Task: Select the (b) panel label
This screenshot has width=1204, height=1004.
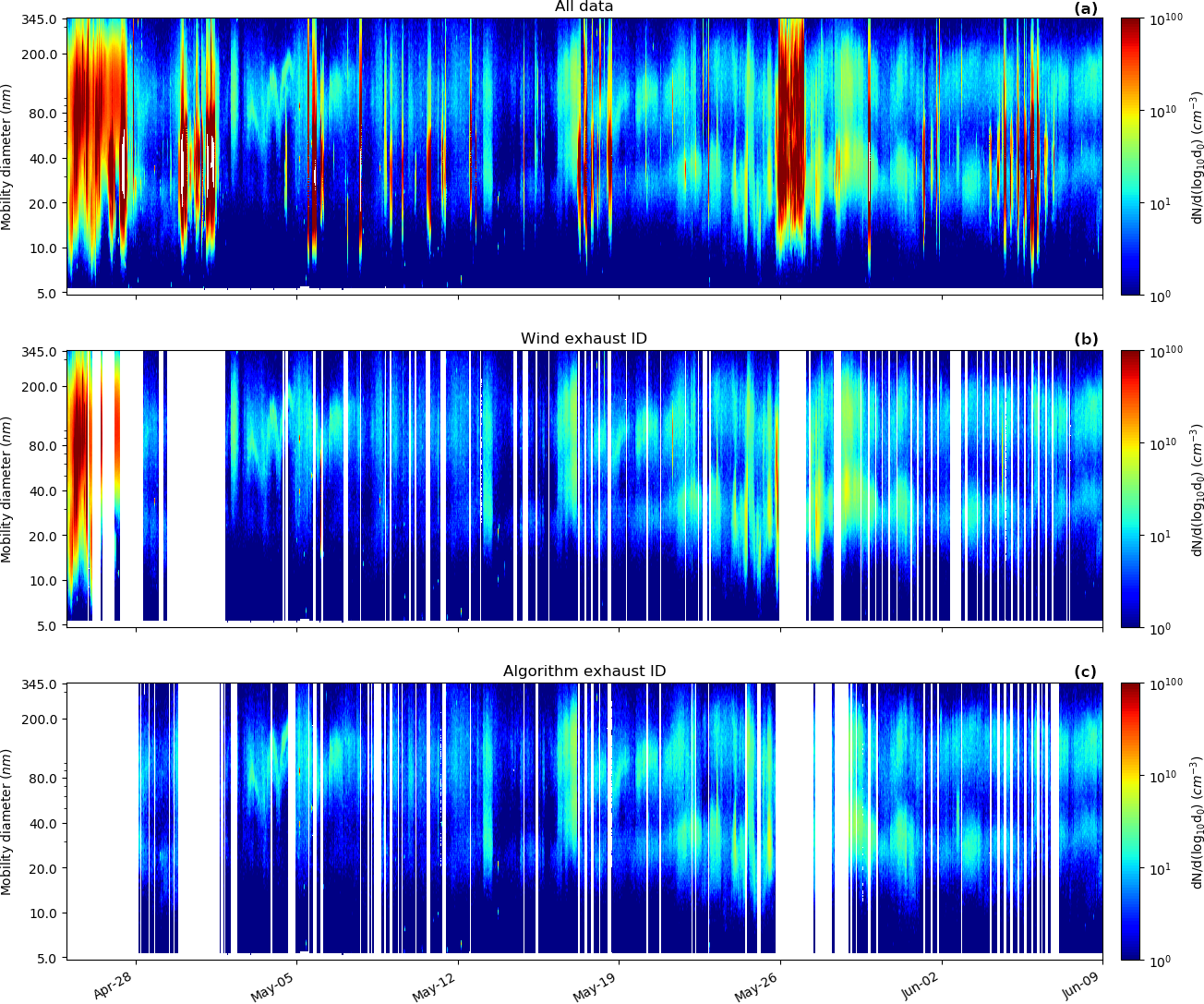Action: pyautogui.click(x=1085, y=339)
